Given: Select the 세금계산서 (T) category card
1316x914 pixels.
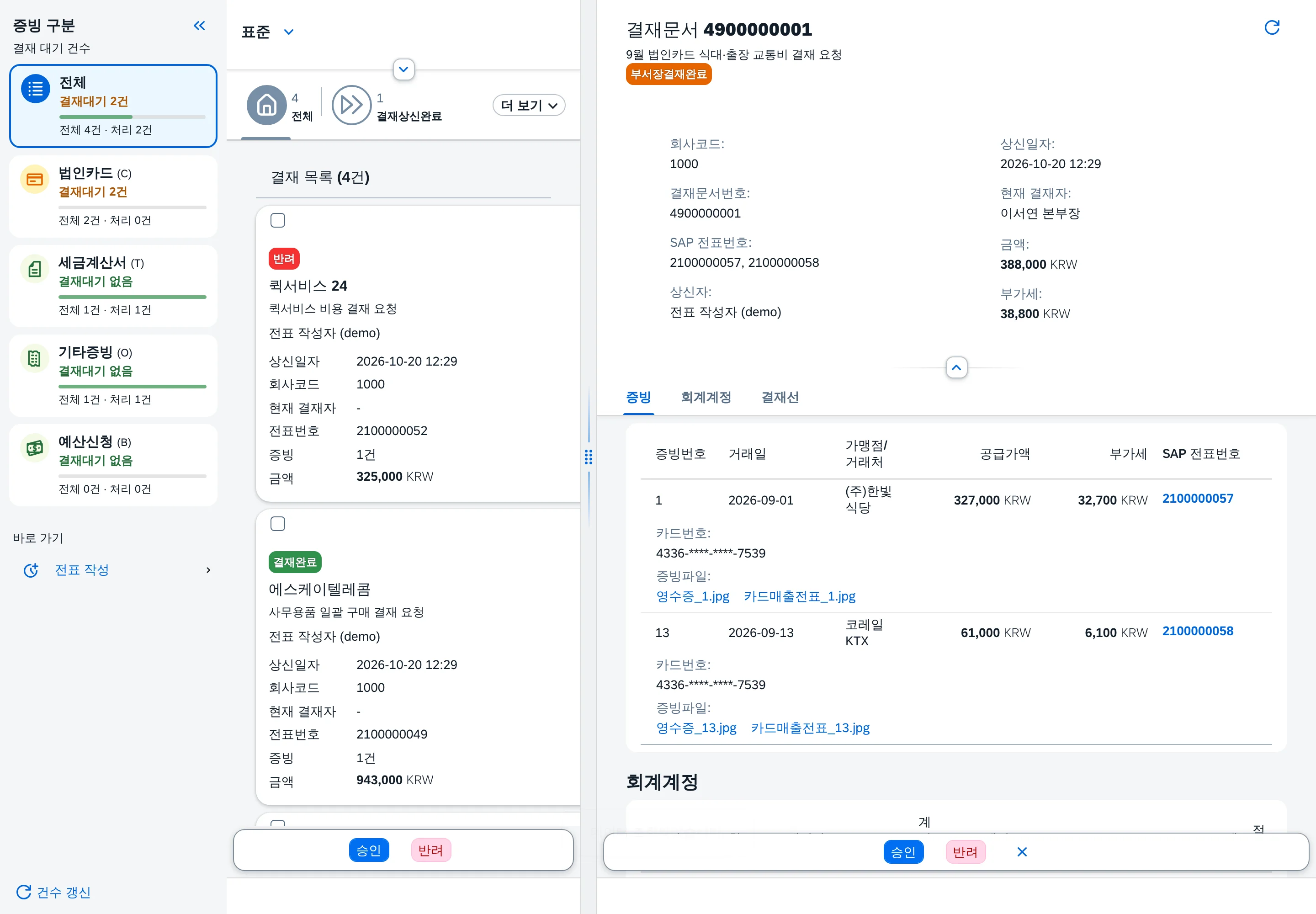Looking at the screenshot, I should pyautogui.click(x=113, y=286).
